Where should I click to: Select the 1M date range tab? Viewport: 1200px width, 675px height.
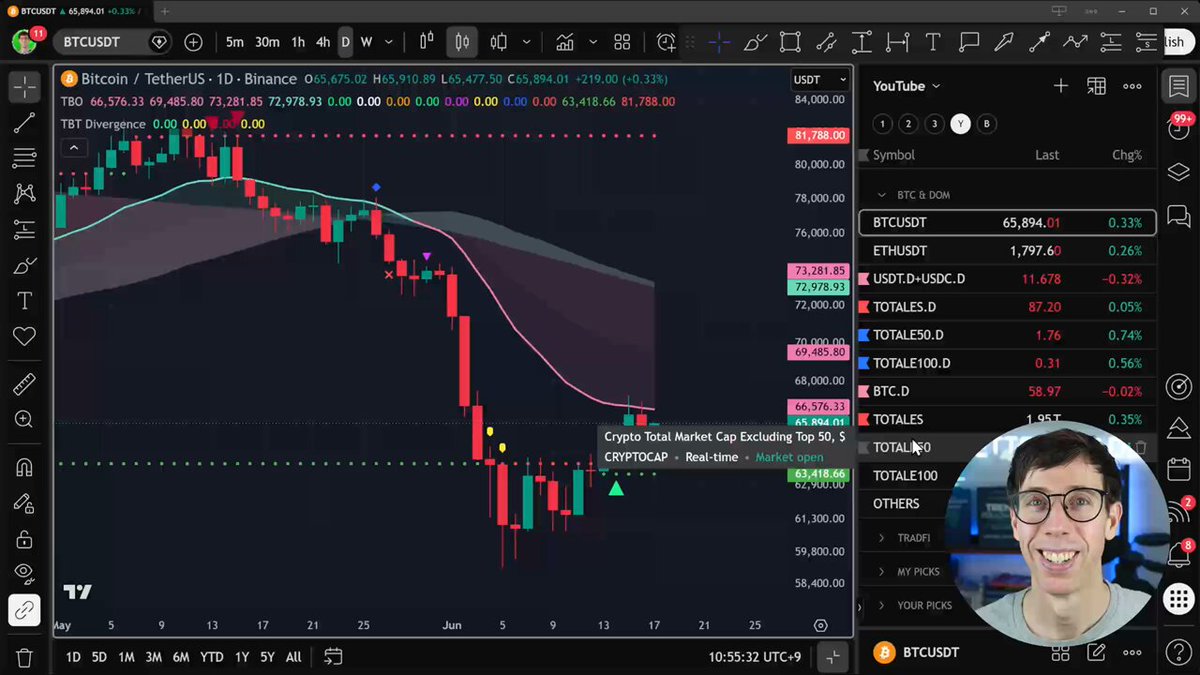(x=126, y=657)
